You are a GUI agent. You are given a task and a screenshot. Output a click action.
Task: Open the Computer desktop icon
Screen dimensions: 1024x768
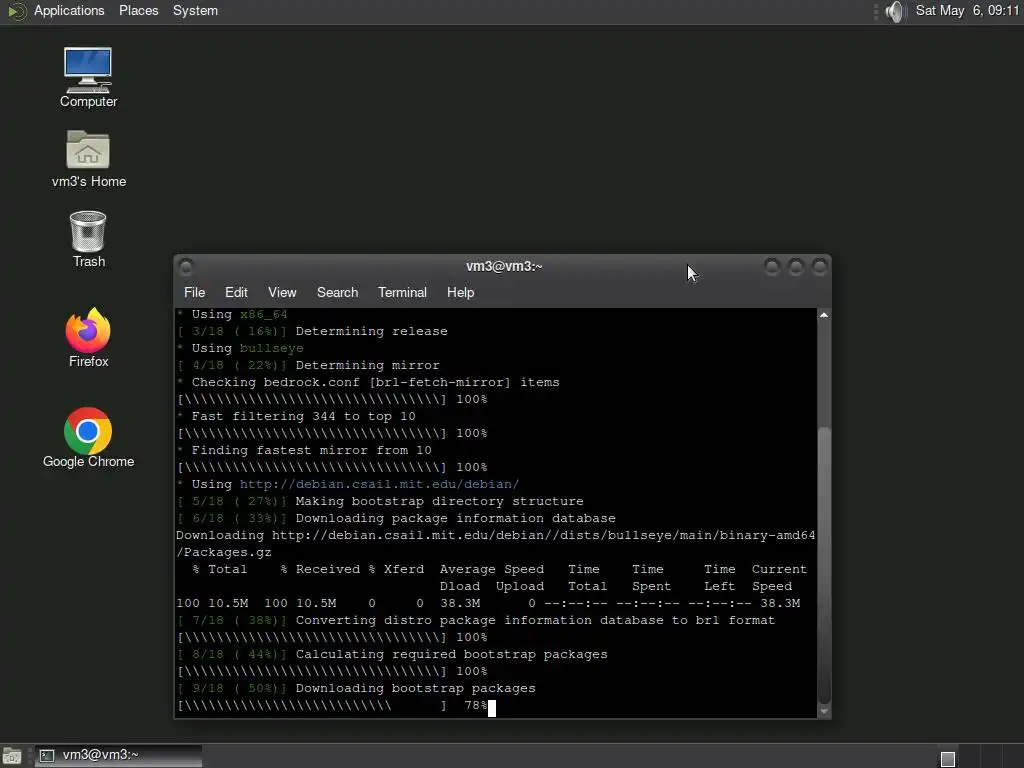pyautogui.click(x=88, y=78)
